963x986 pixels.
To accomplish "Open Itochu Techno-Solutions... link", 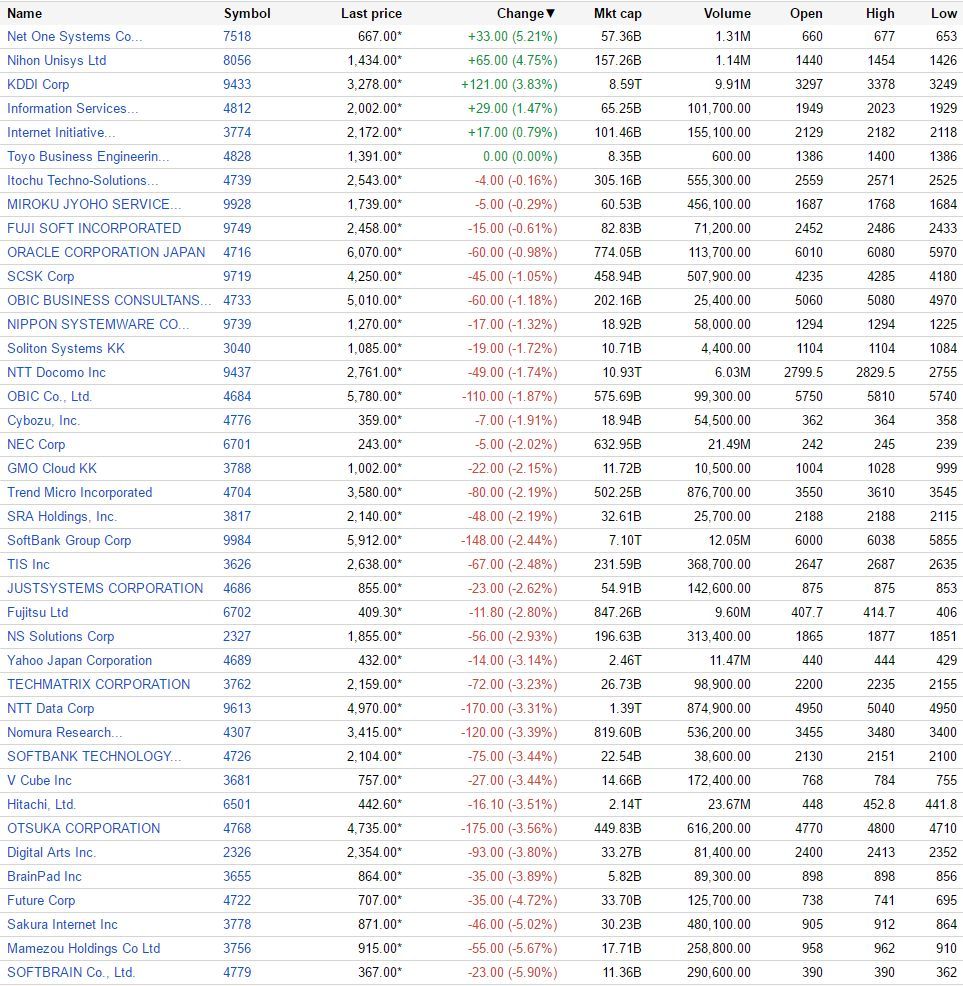I will pyautogui.click(x=82, y=180).
